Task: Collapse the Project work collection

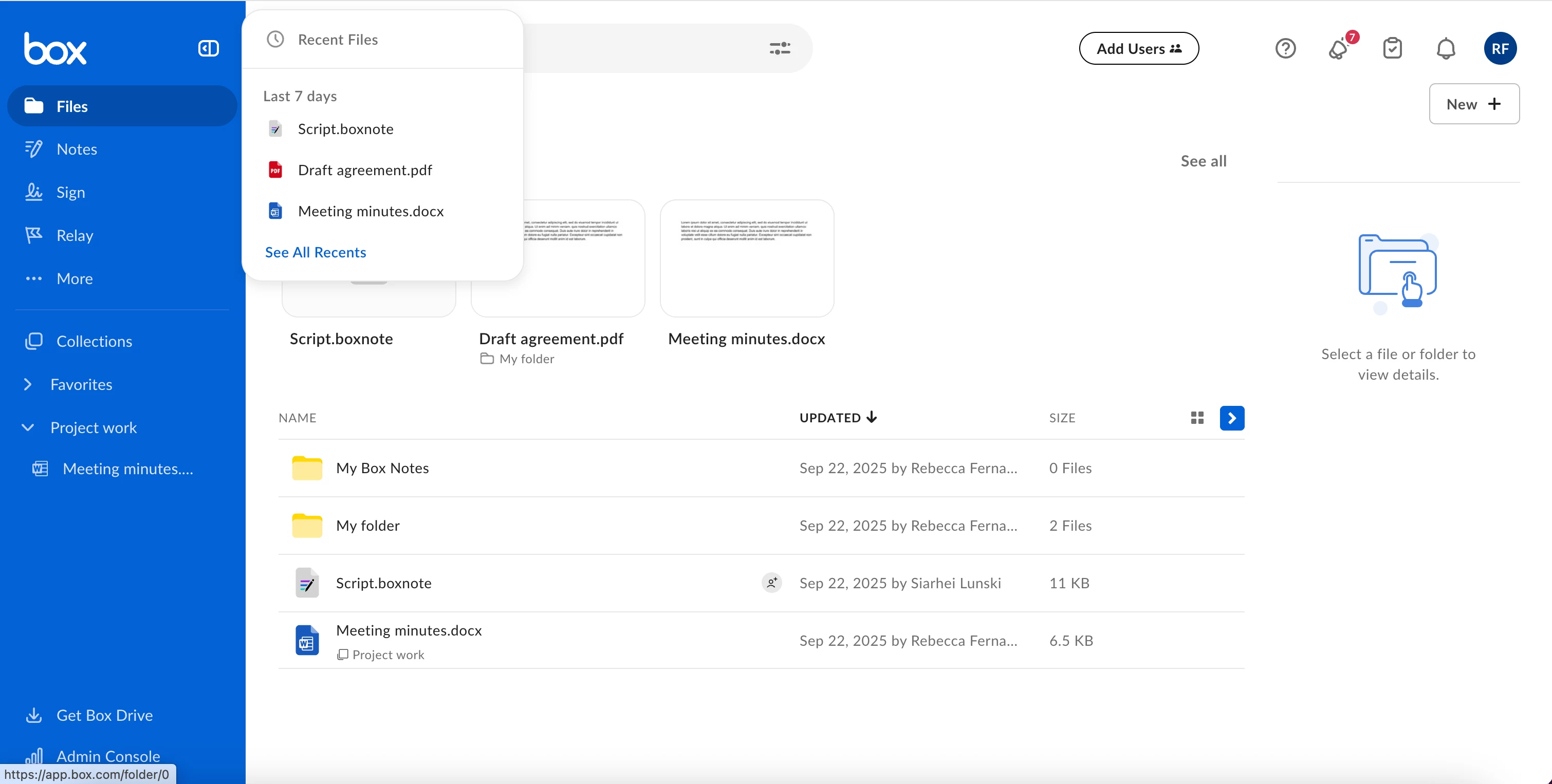Action: coord(28,427)
